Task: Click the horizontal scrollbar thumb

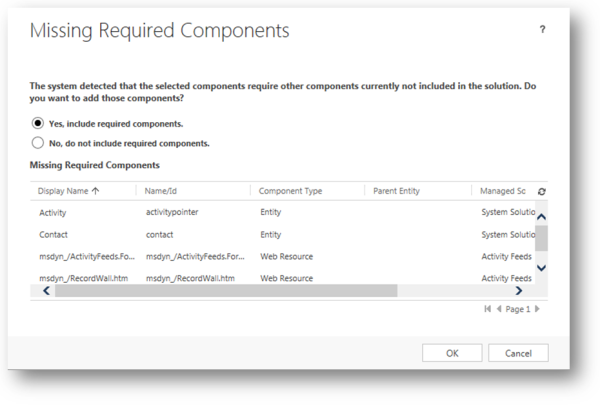Action: coord(225,291)
